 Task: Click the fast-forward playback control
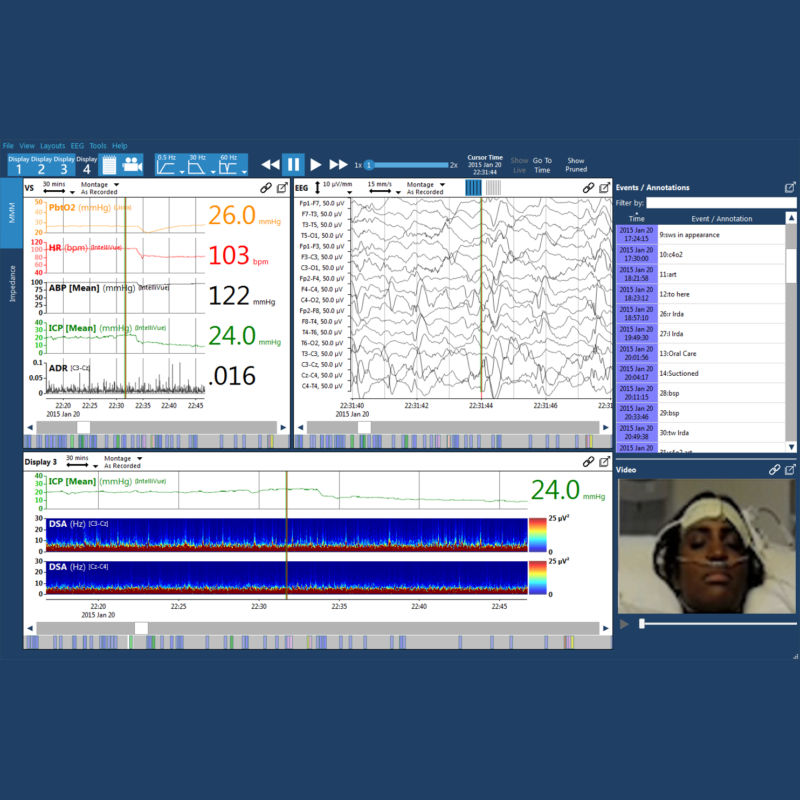coord(336,163)
